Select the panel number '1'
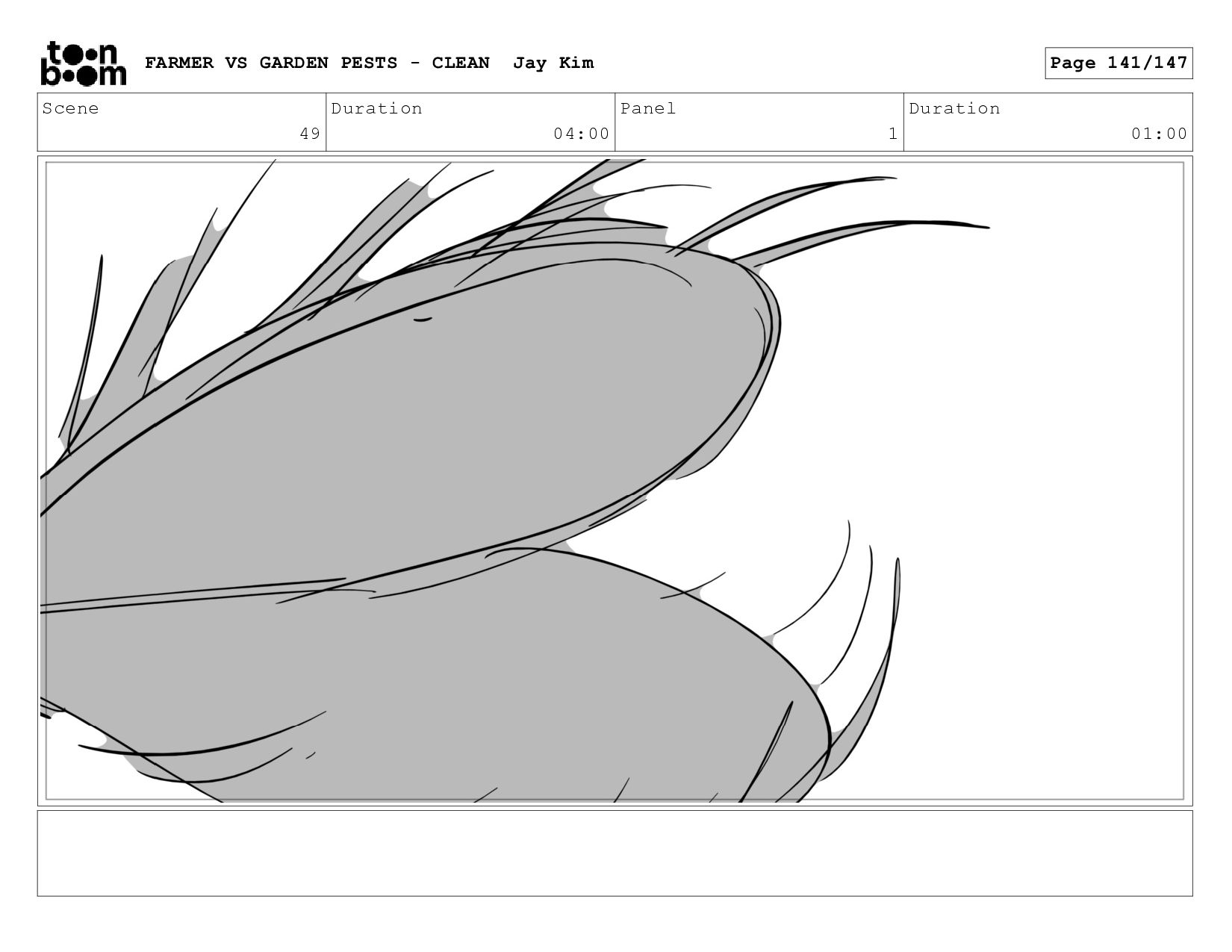Screen dimensions: 1232x952 [x=893, y=134]
